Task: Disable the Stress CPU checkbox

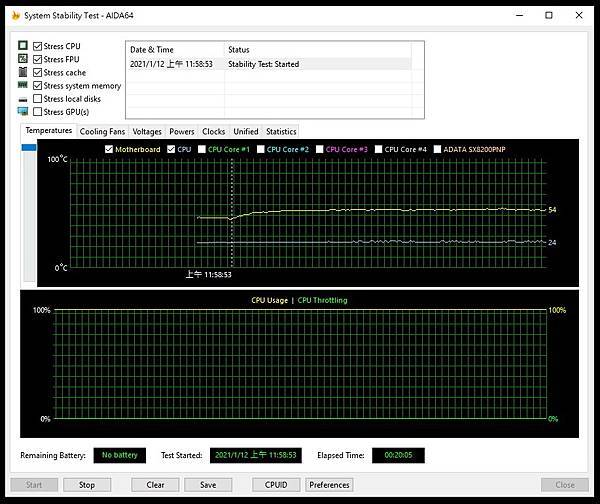Action: [38, 46]
